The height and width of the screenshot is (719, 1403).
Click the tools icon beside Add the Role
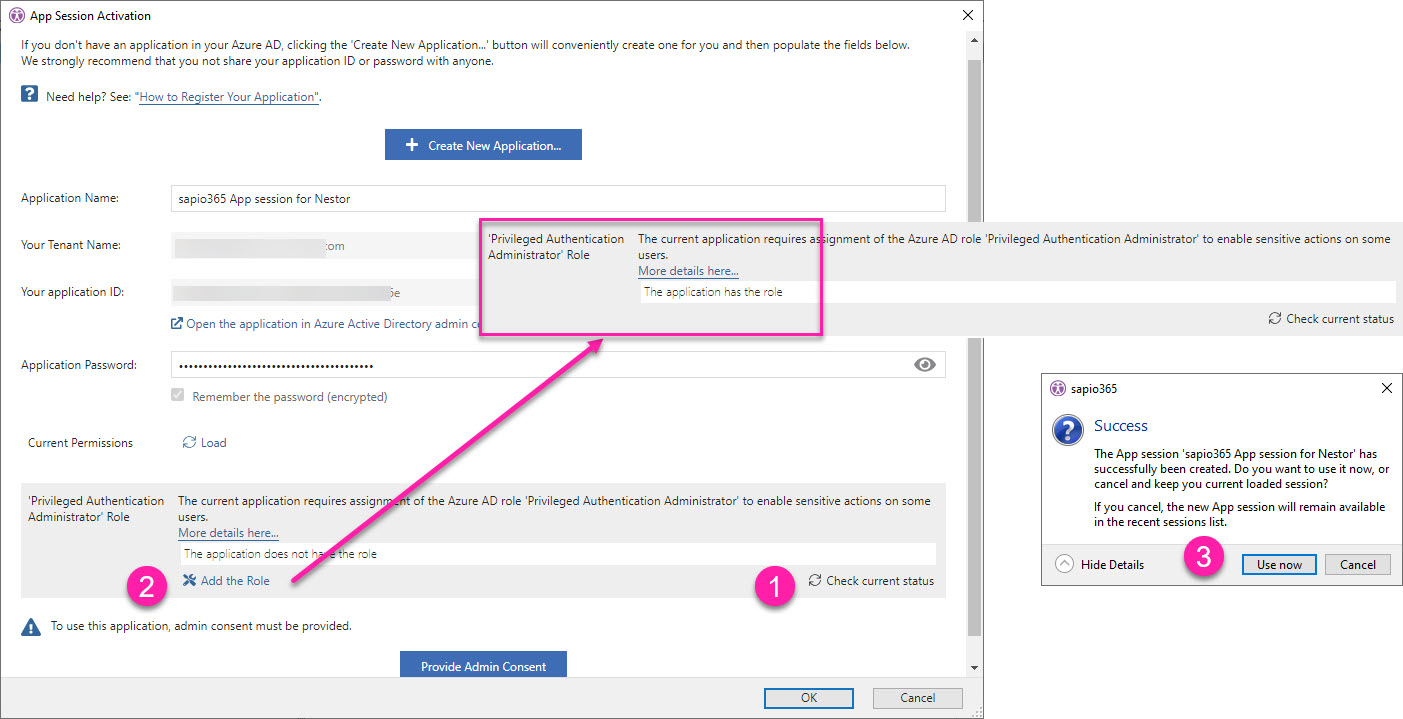point(189,581)
